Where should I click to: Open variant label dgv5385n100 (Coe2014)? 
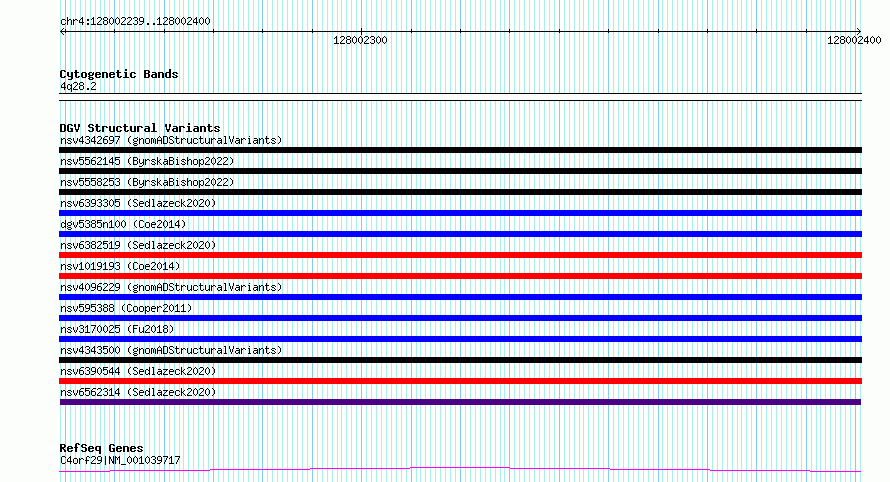point(123,224)
